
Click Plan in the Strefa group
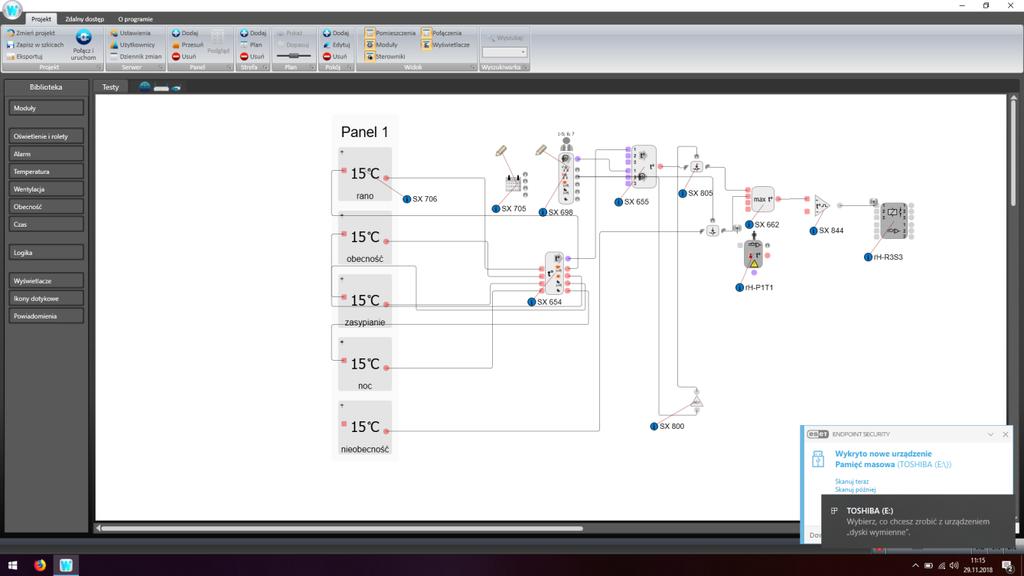coord(251,44)
